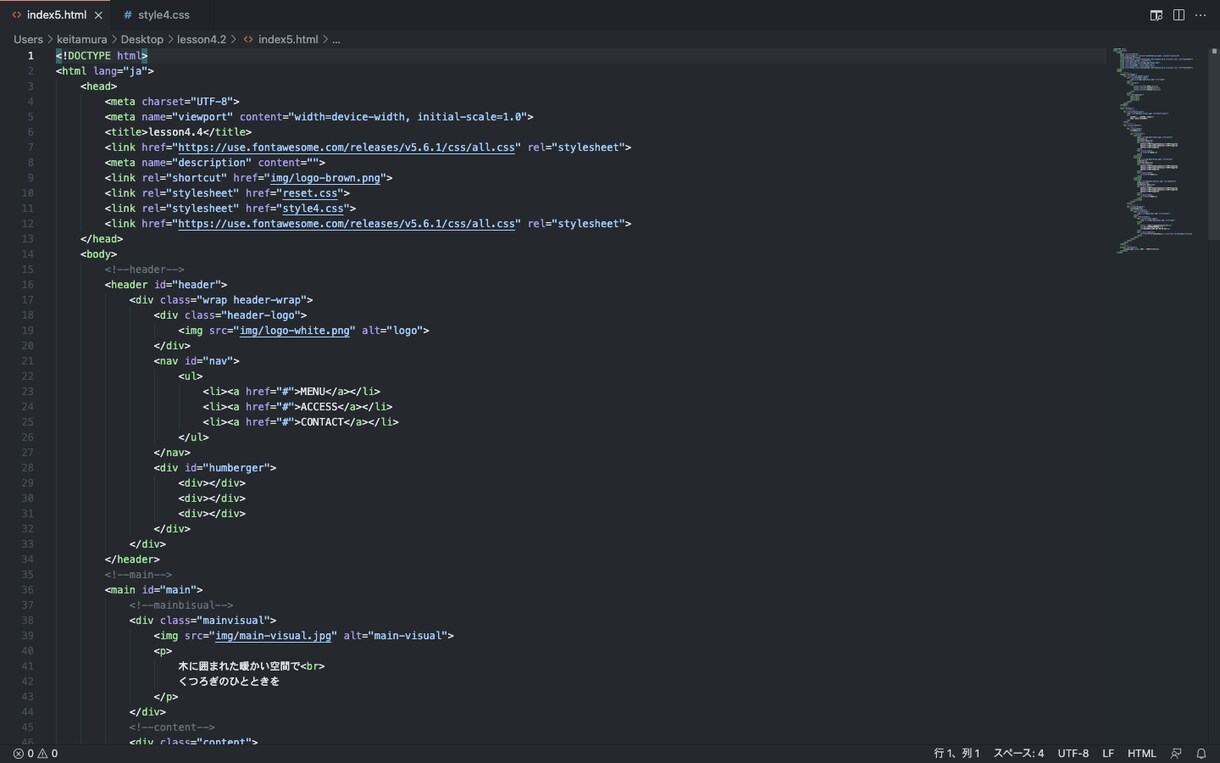Click the MENU anchor text in code
Screen dimensions: 1220x763
315,391
